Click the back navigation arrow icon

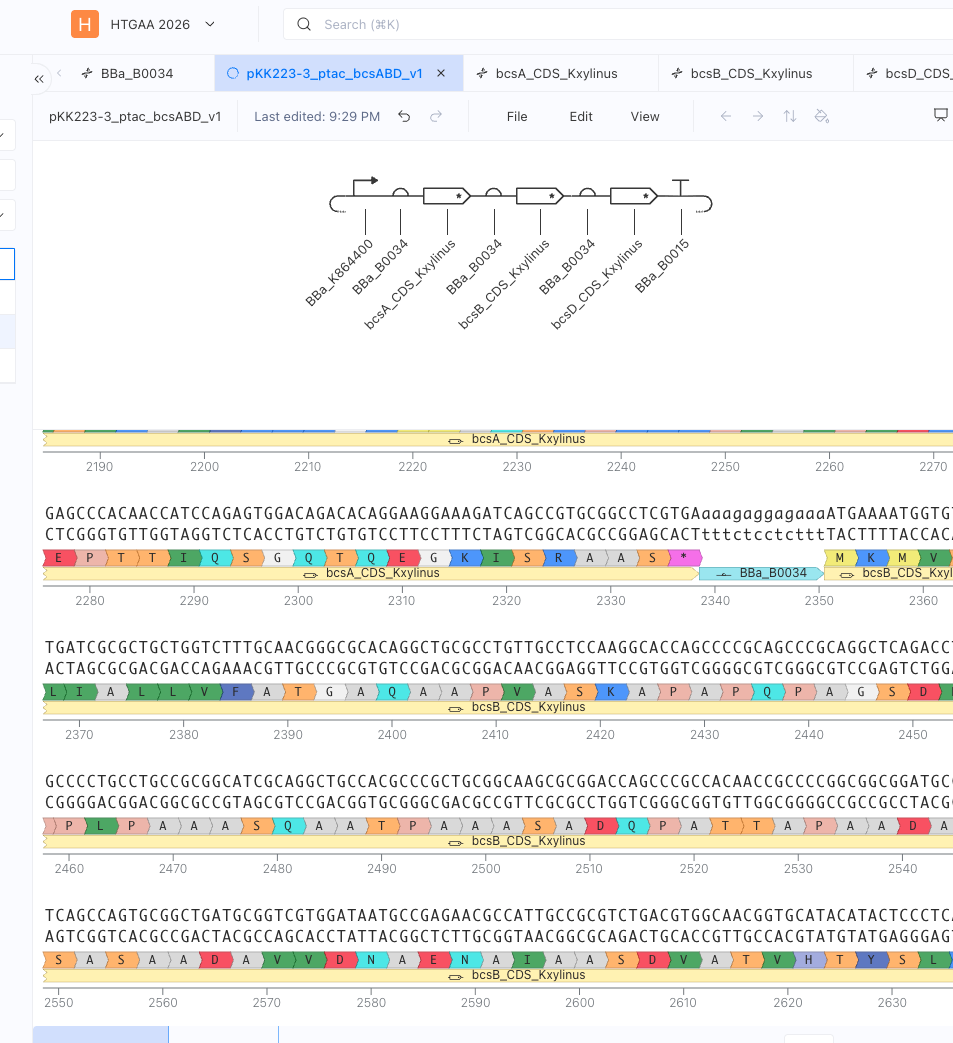click(x=726, y=116)
